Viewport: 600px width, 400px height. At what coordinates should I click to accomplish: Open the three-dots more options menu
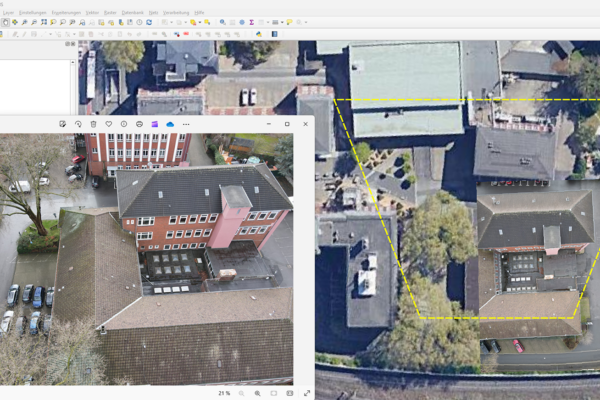(x=186, y=124)
